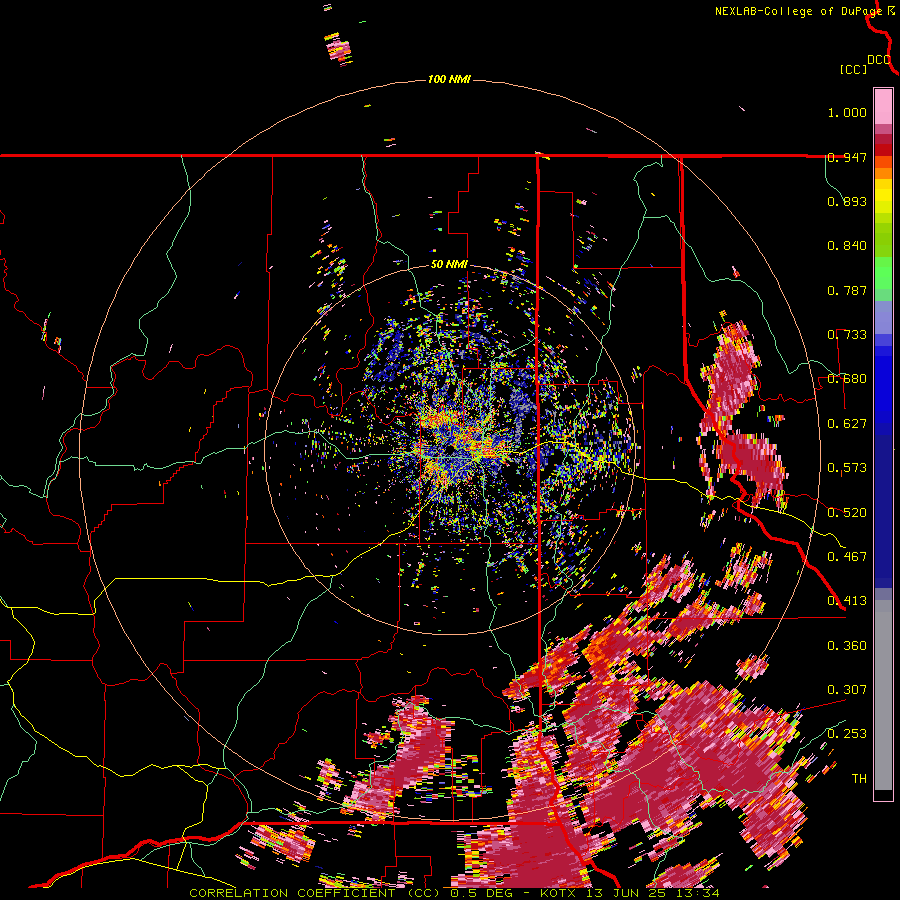This screenshot has width=900, height=900.
Task: Click the 0.413 scale value
Action: pyautogui.click(x=847, y=601)
